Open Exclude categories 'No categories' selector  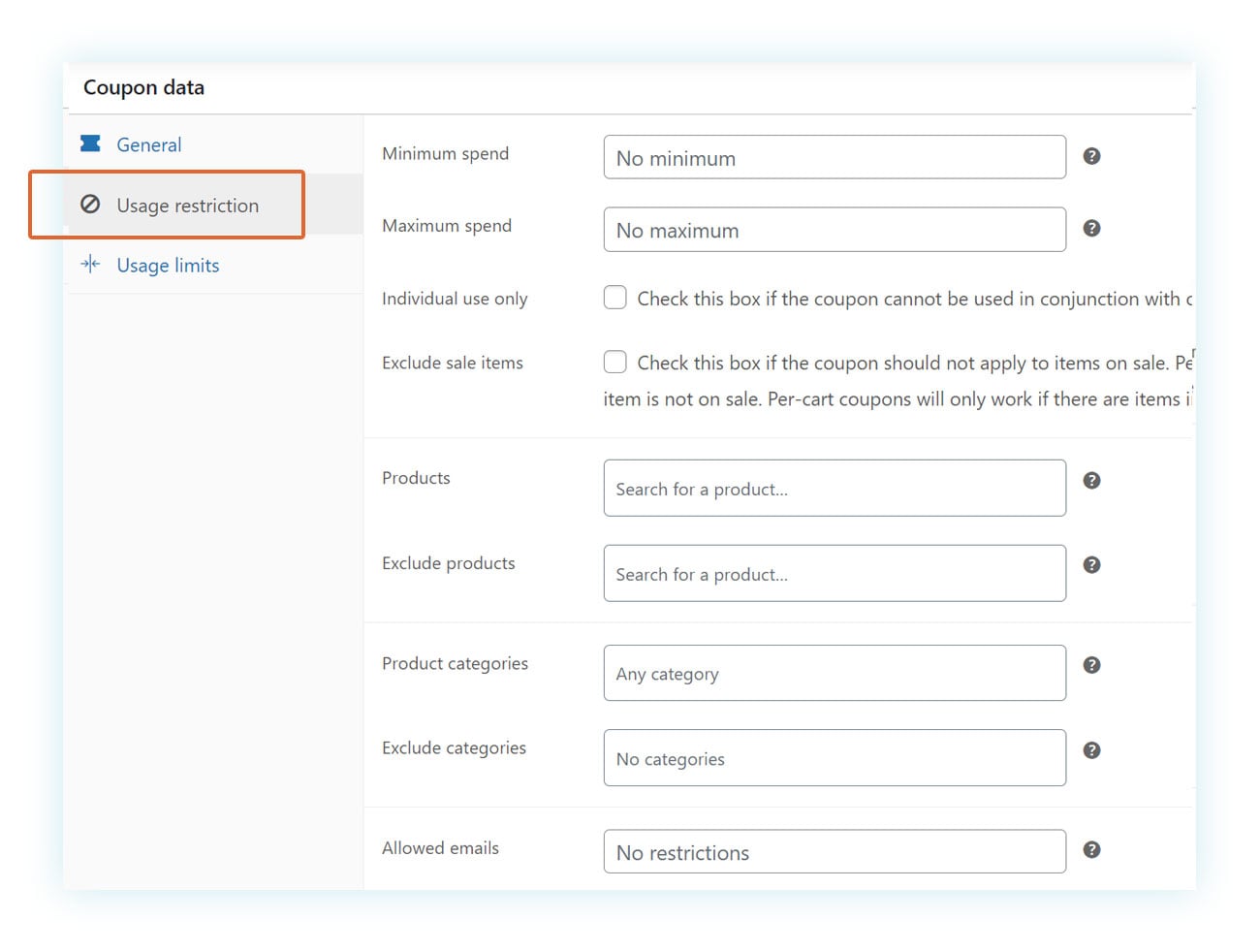tap(834, 758)
